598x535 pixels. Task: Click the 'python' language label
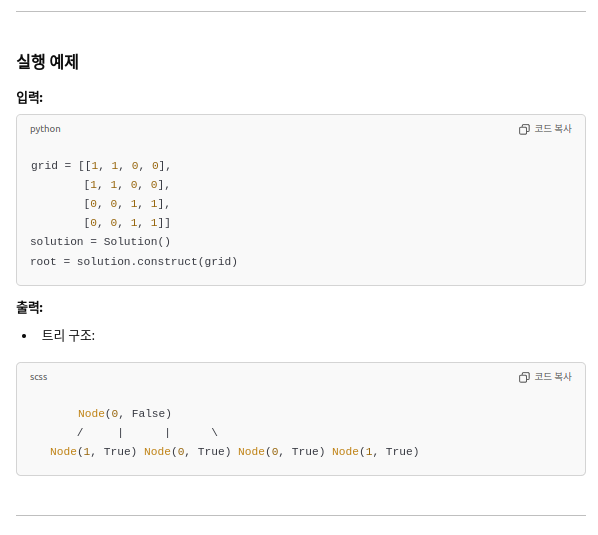click(x=45, y=129)
